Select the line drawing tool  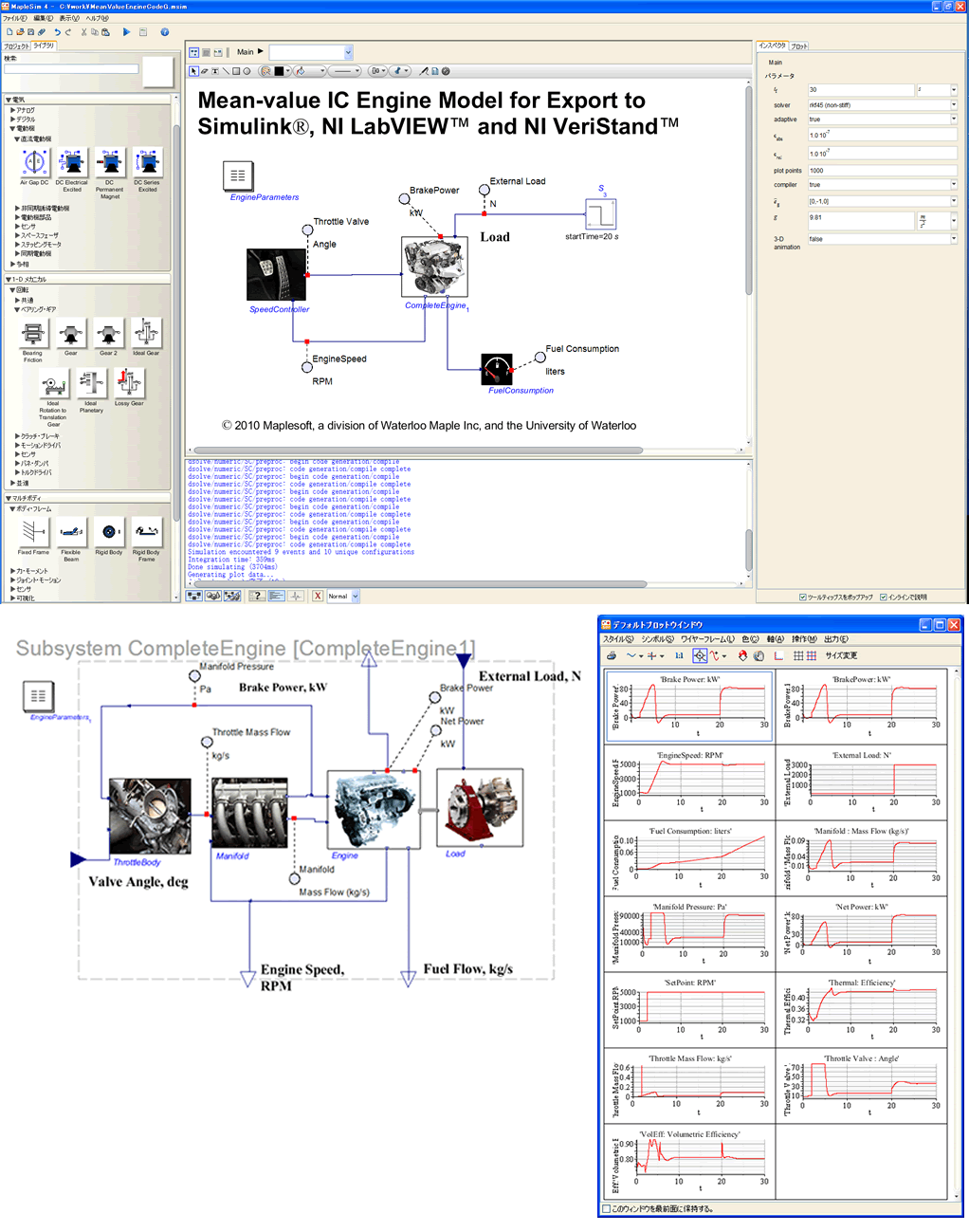pos(226,71)
